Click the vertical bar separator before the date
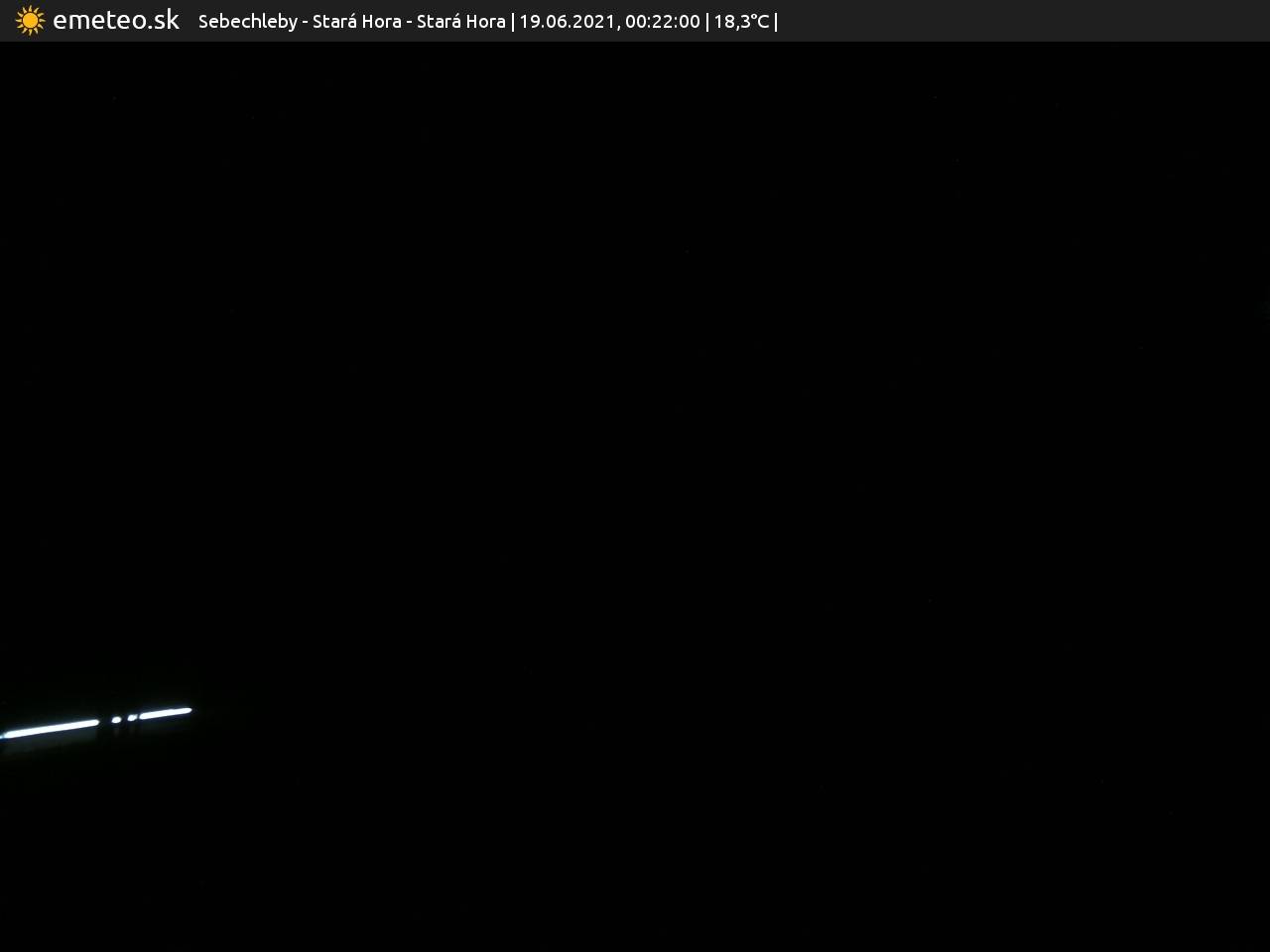Image resolution: width=1270 pixels, height=952 pixels. coord(512,22)
